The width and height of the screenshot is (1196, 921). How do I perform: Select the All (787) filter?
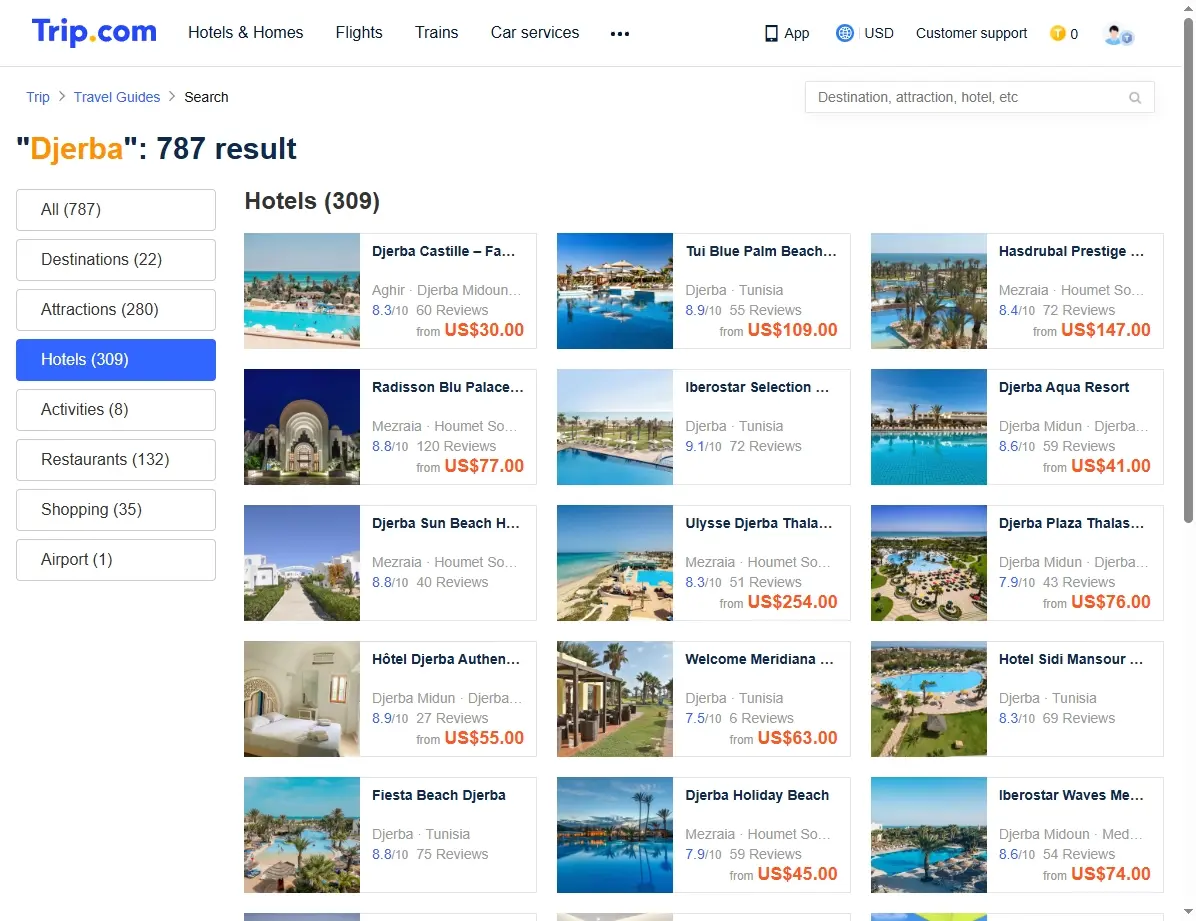(116, 210)
